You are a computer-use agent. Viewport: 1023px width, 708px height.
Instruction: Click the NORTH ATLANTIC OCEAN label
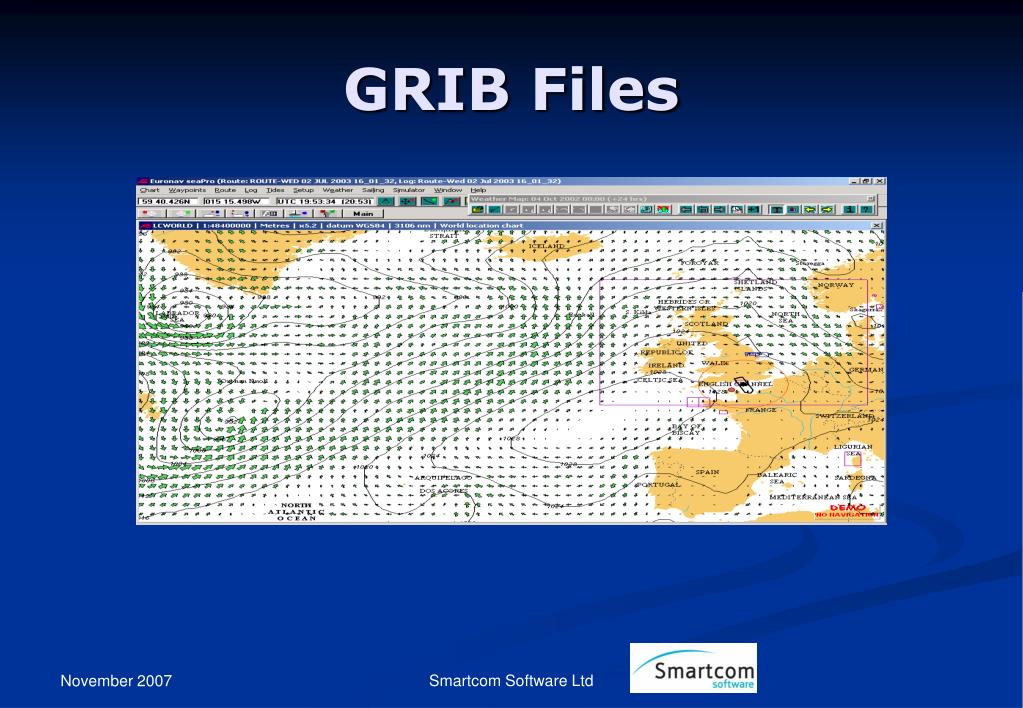click(296, 512)
